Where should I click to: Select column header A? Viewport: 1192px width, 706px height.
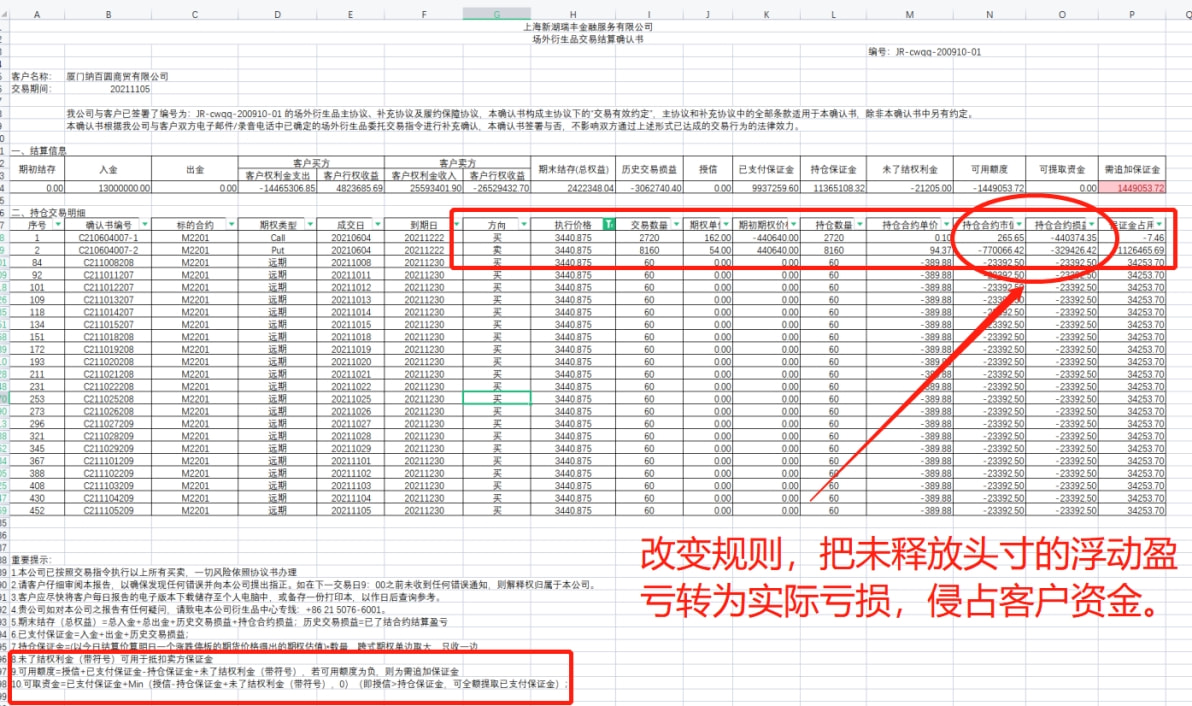pyautogui.click(x=38, y=15)
